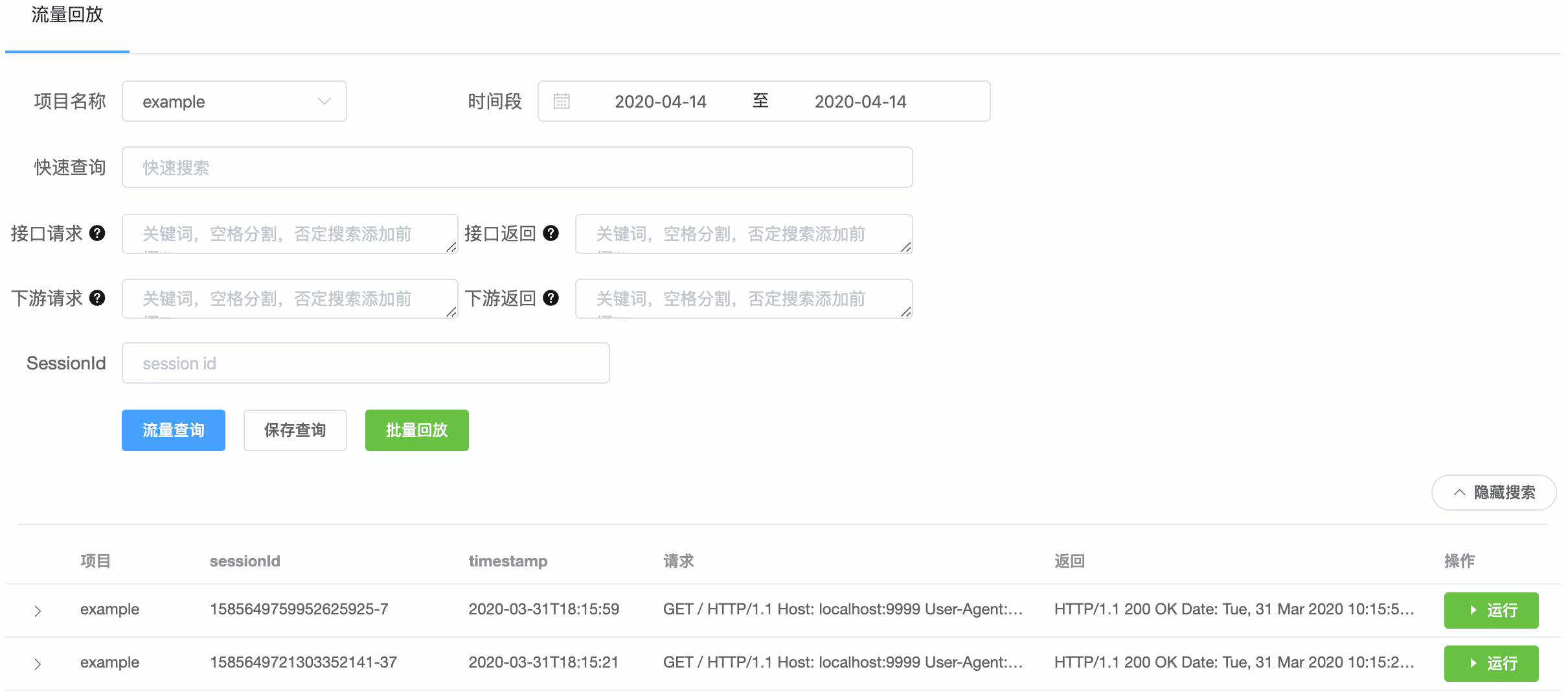
Task: Click the session id input field
Action: pos(365,363)
